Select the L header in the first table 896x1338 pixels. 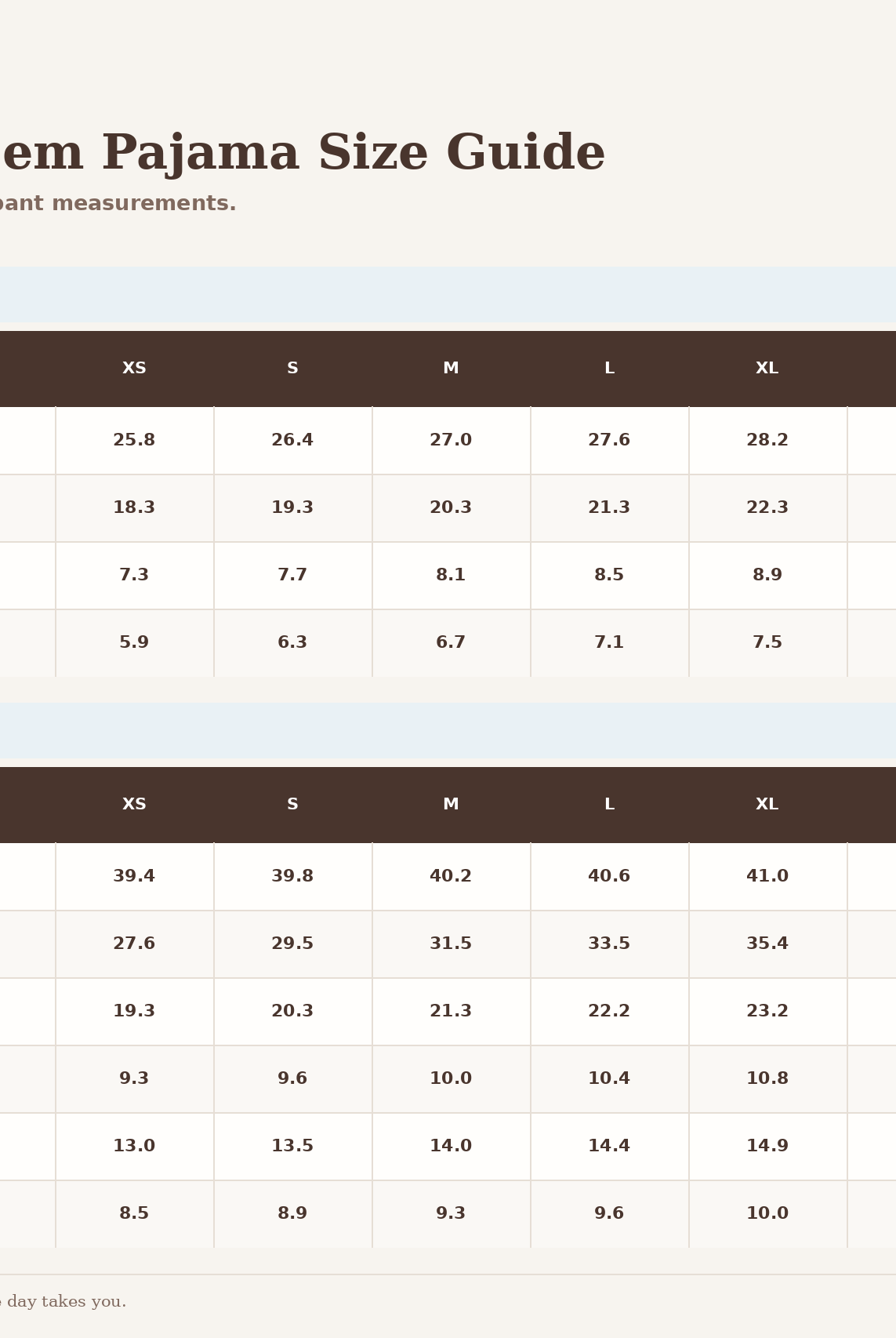609,369
